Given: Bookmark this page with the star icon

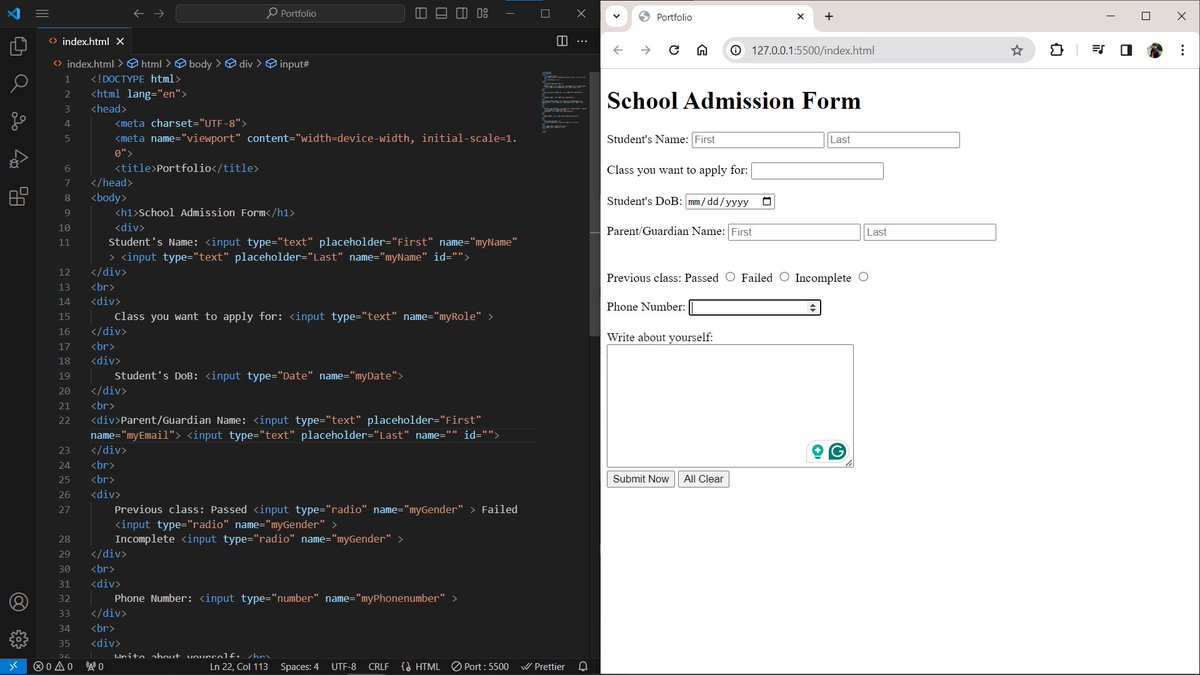Looking at the screenshot, I should click(x=1017, y=50).
